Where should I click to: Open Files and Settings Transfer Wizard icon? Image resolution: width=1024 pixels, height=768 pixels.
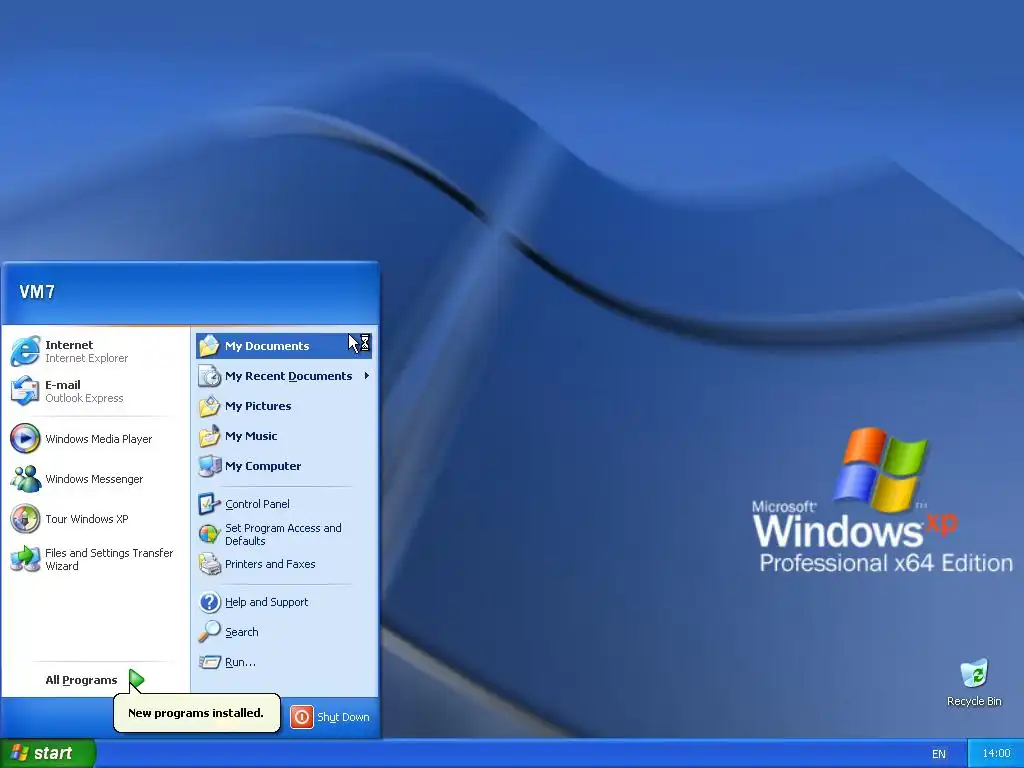pos(25,559)
